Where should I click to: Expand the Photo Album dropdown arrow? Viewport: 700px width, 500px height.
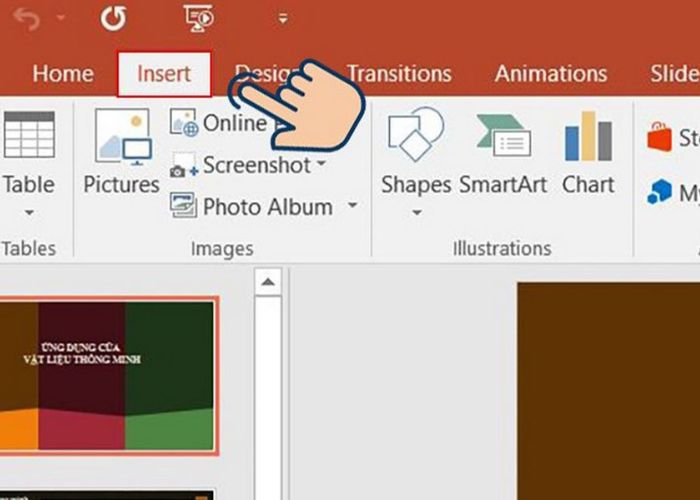point(352,207)
